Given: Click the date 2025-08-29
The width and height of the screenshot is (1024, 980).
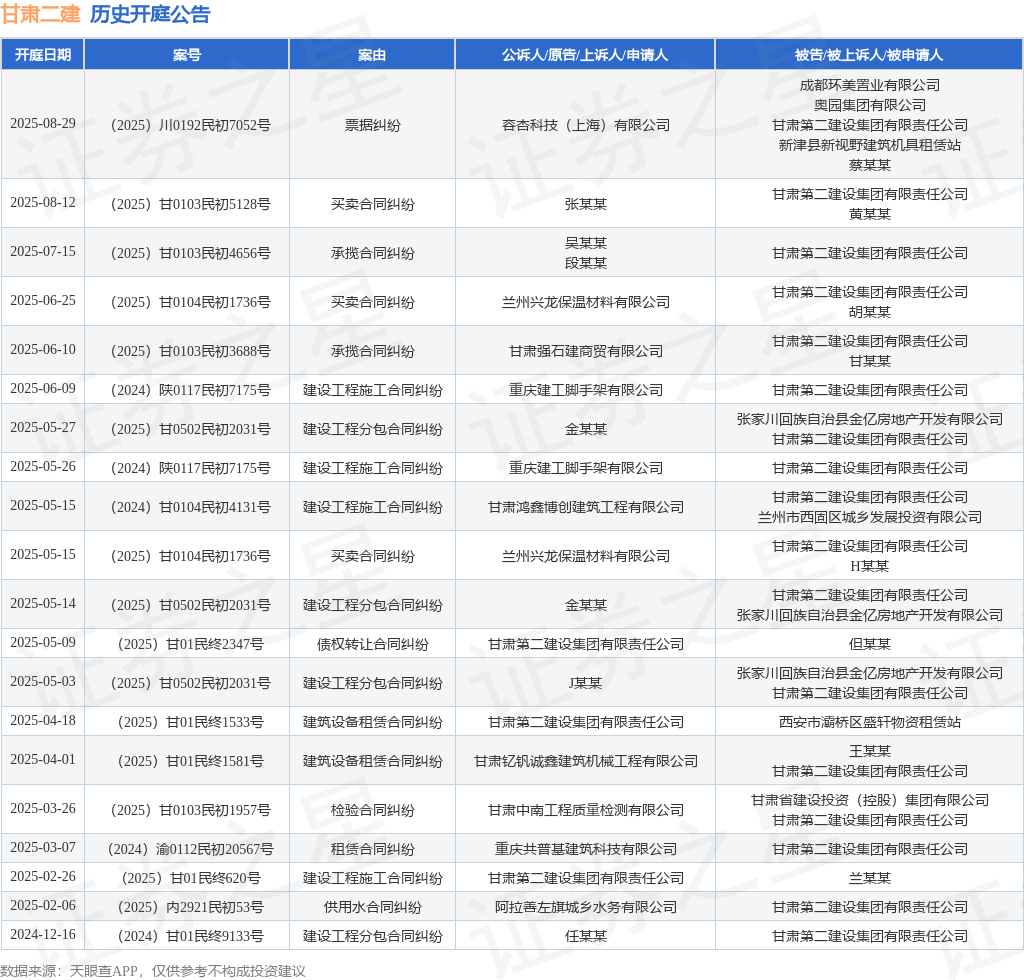Looking at the screenshot, I should coord(43,123).
